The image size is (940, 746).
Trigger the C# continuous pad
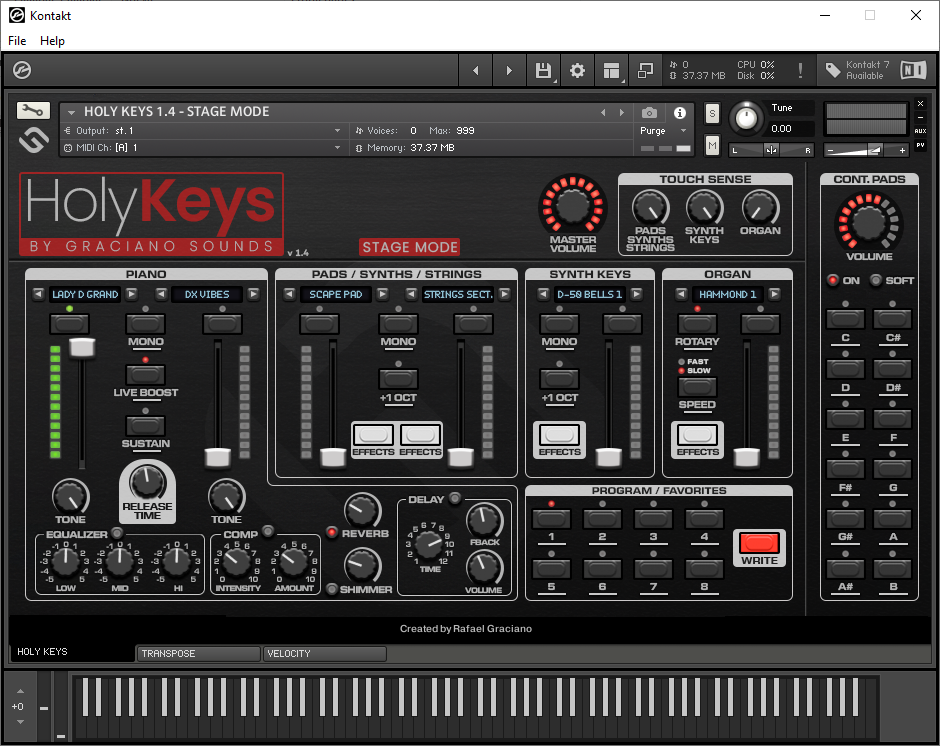[x=893, y=319]
